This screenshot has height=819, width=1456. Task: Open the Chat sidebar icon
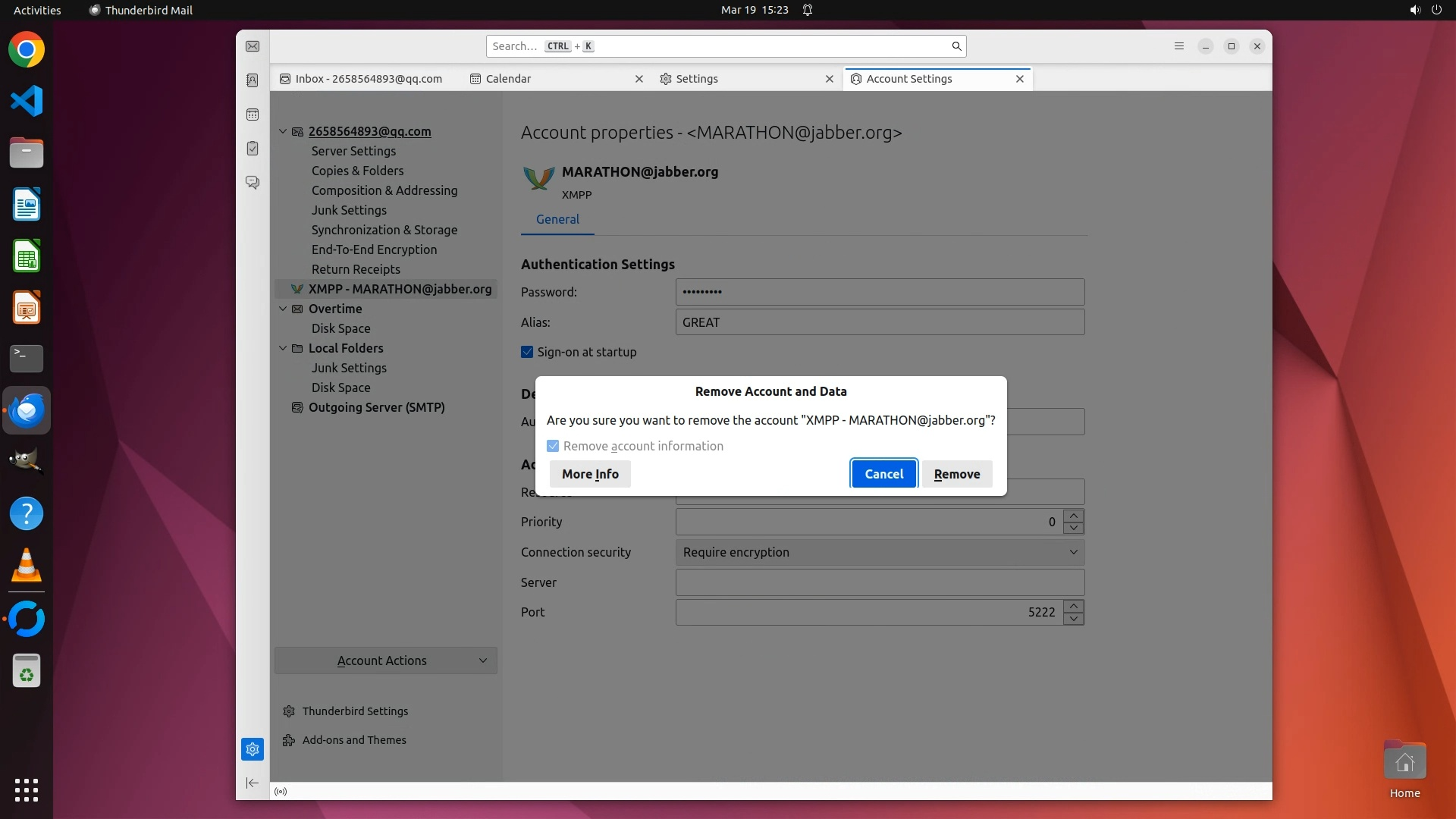[x=253, y=183]
